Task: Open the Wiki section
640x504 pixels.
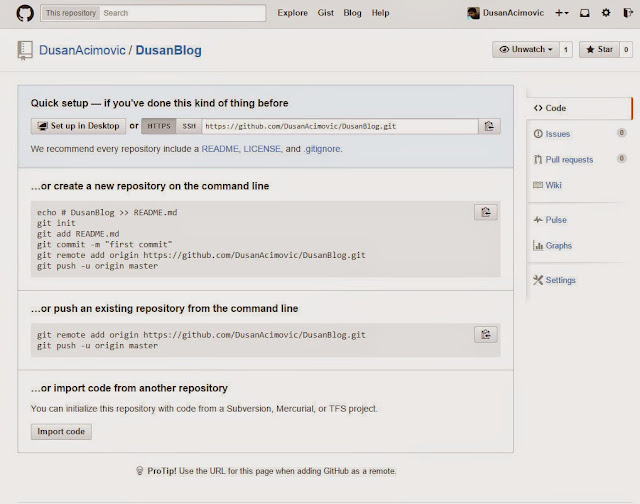Action: click(x=548, y=185)
